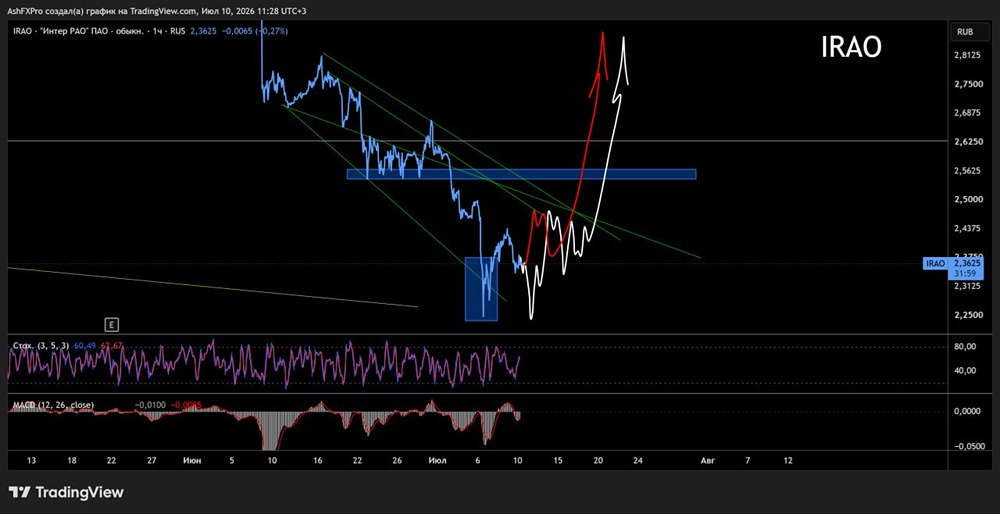Select the wide blue resistance zone rectangle
This screenshot has height=514, width=1000.
[521, 174]
